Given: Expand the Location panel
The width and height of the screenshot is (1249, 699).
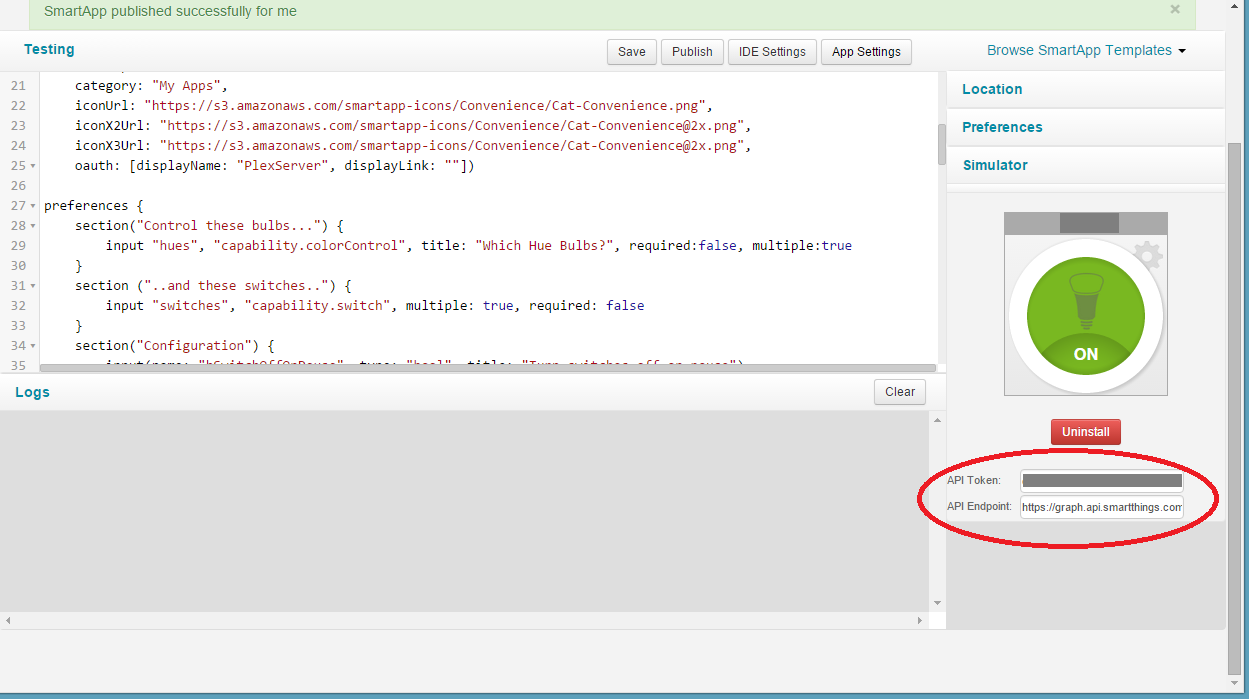Looking at the screenshot, I should tap(1086, 89).
